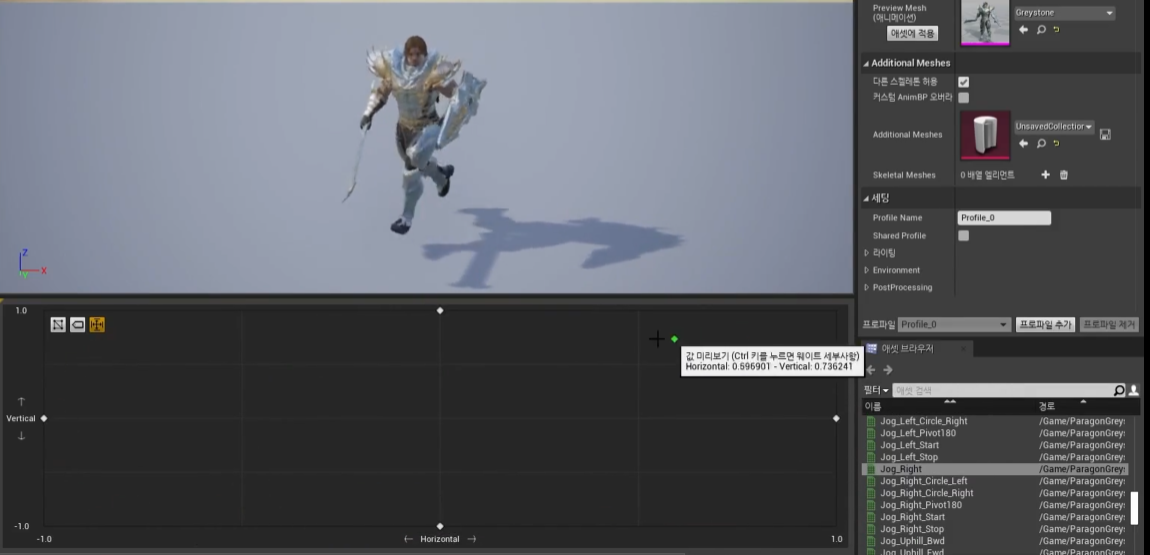Use selected asset arrow for Additional Meshes

tap(1024, 144)
